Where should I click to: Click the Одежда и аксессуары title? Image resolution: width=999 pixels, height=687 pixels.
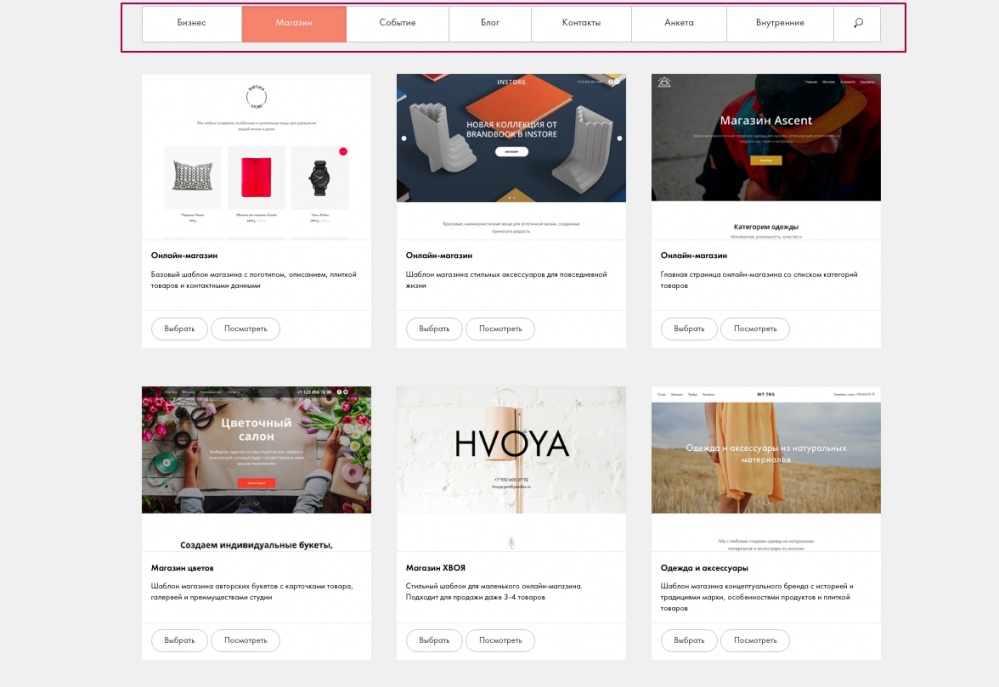[704, 568]
